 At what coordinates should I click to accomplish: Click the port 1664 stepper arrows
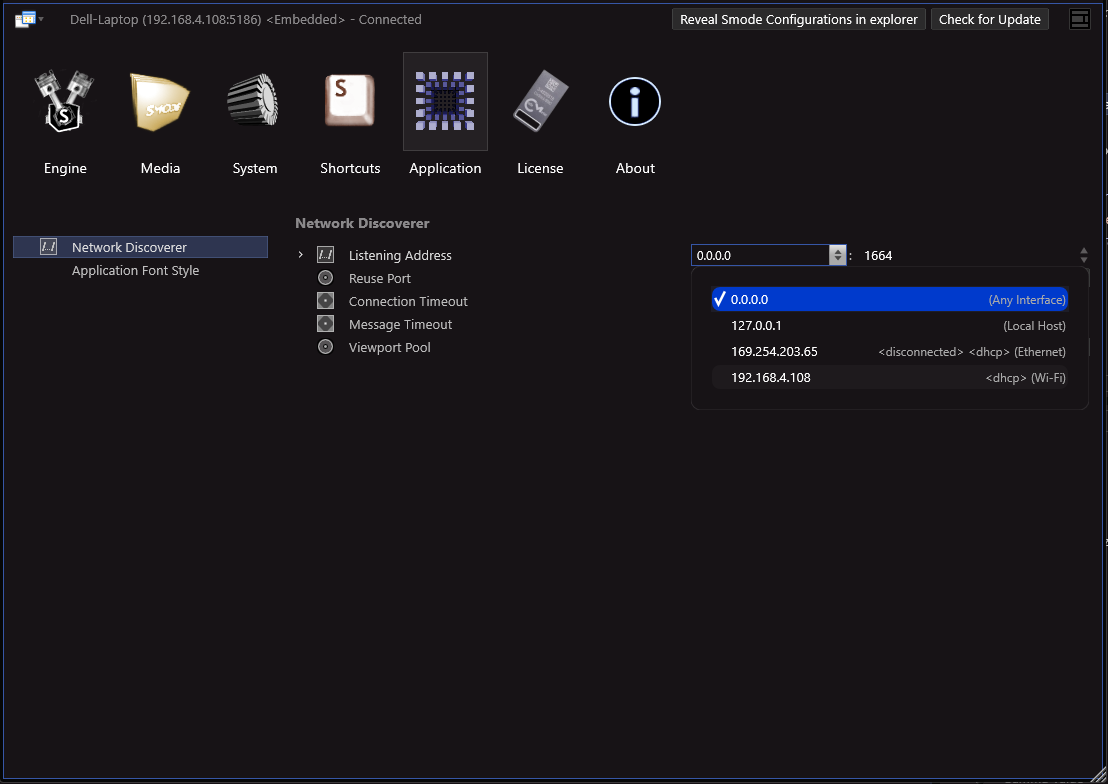[x=1083, y=255]
